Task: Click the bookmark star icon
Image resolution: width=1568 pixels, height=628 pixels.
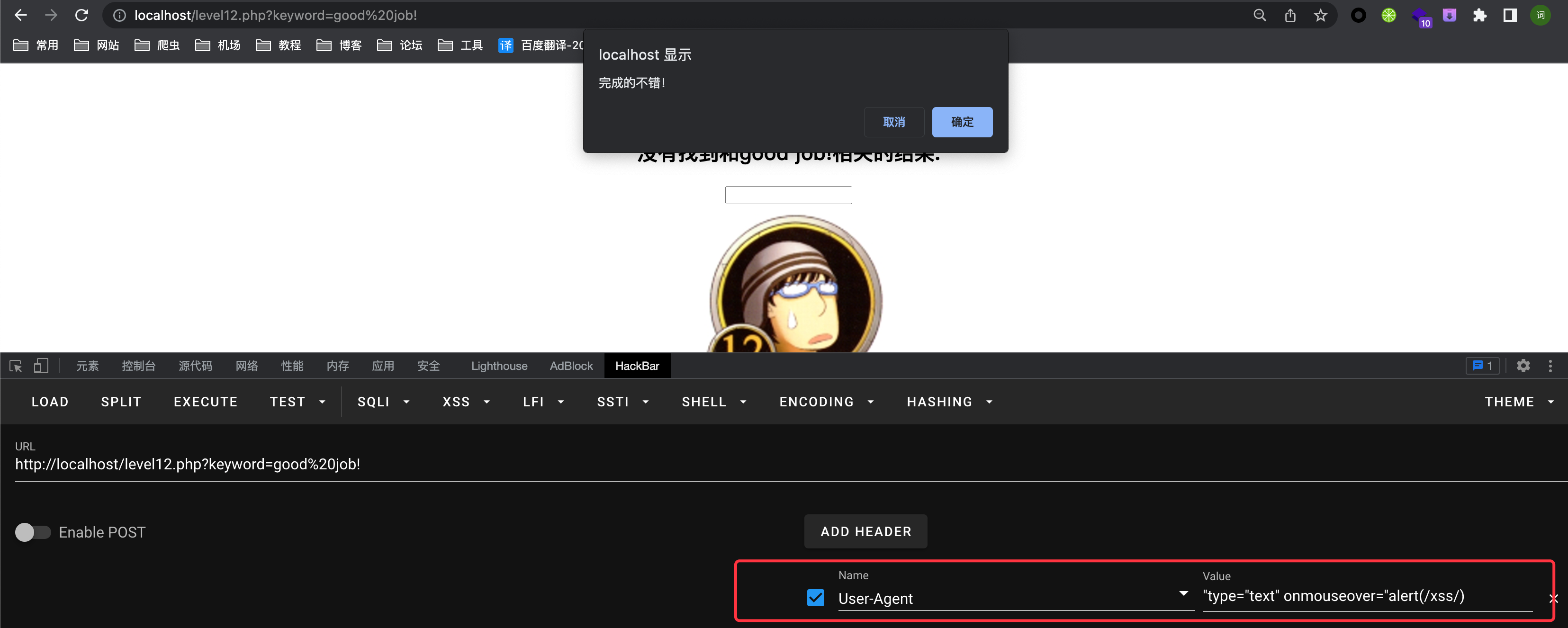Action: point(1320,15)
